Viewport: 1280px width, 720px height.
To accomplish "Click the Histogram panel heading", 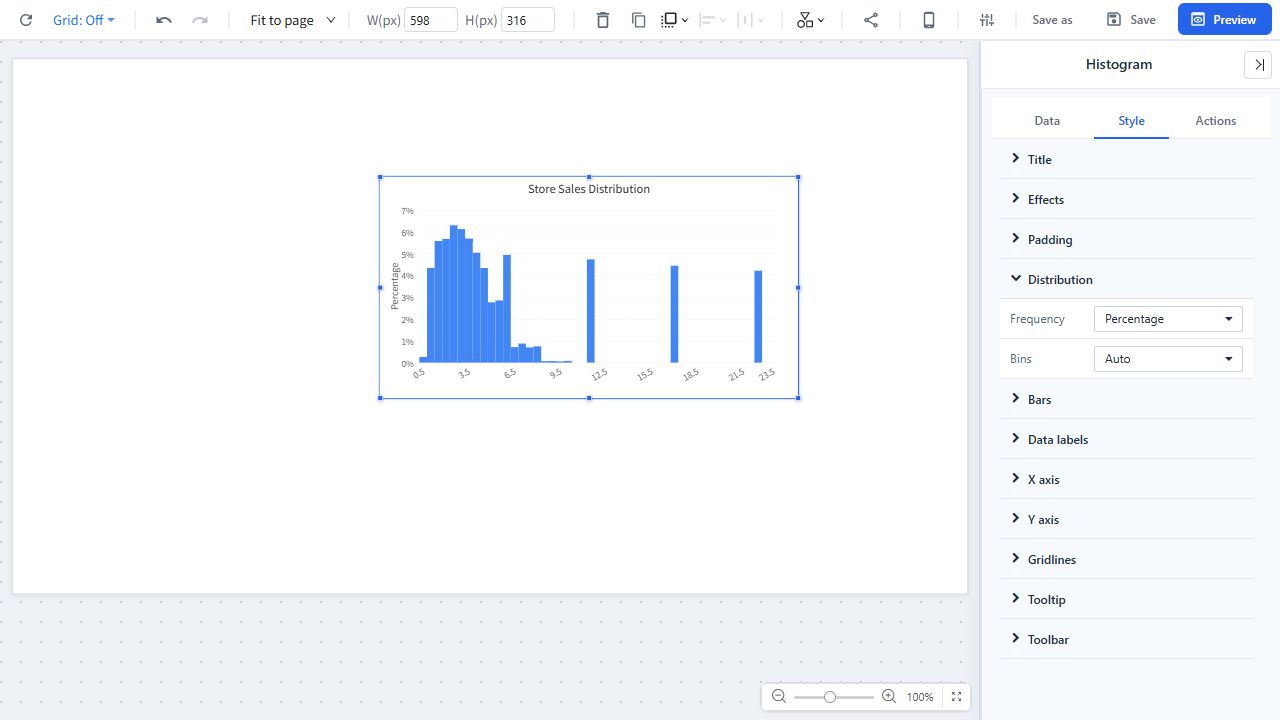I will 1119,64.
